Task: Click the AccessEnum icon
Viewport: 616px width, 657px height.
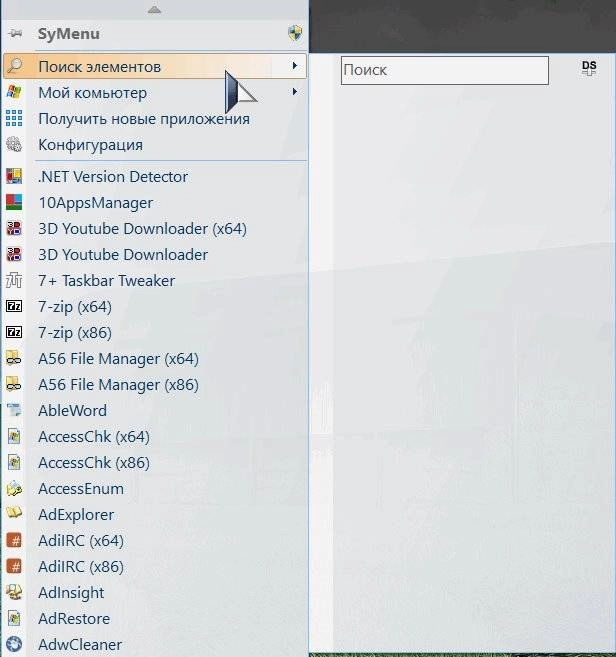Action: click(14, 488)
